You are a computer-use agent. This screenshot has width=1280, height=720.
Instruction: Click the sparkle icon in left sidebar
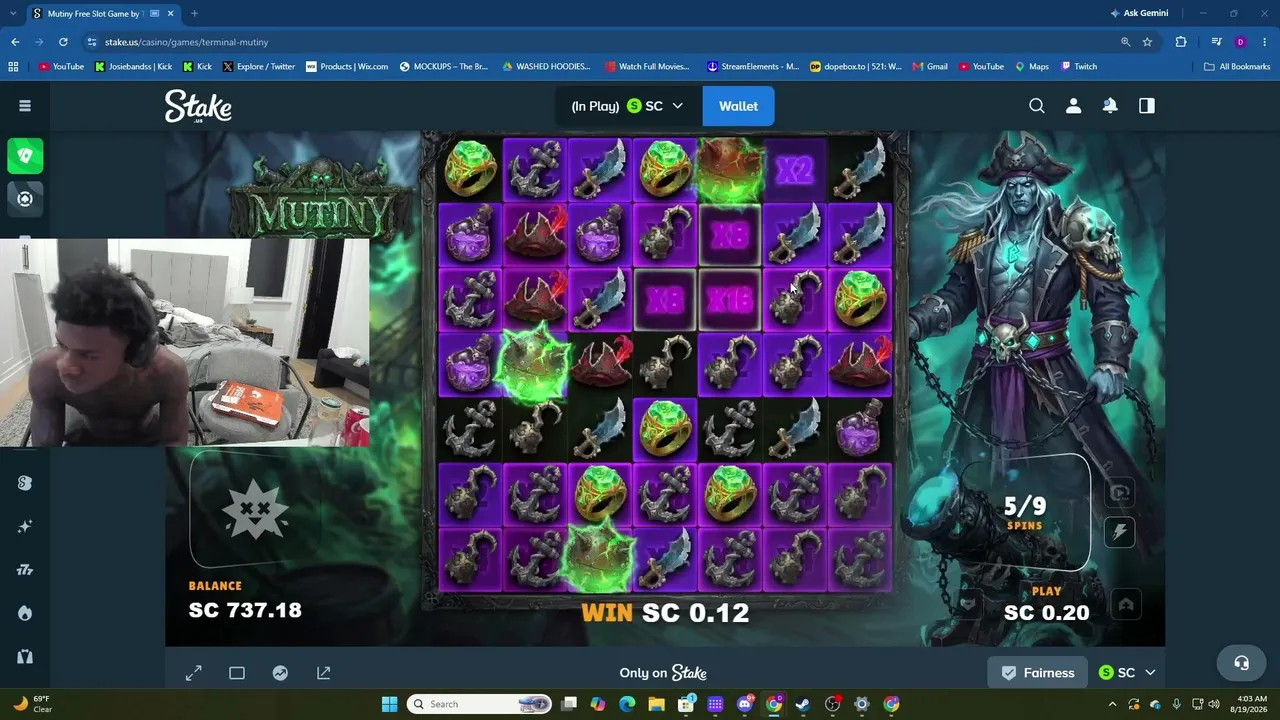click(x=25, y=526)
